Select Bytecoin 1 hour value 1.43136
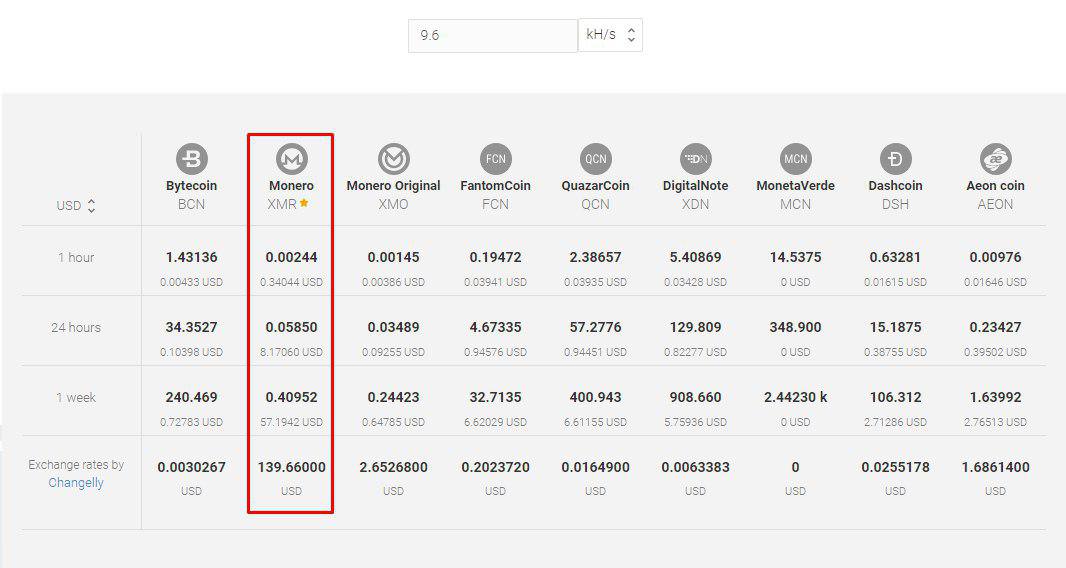This screenshot has width=1066, height=568. (192, 258)
